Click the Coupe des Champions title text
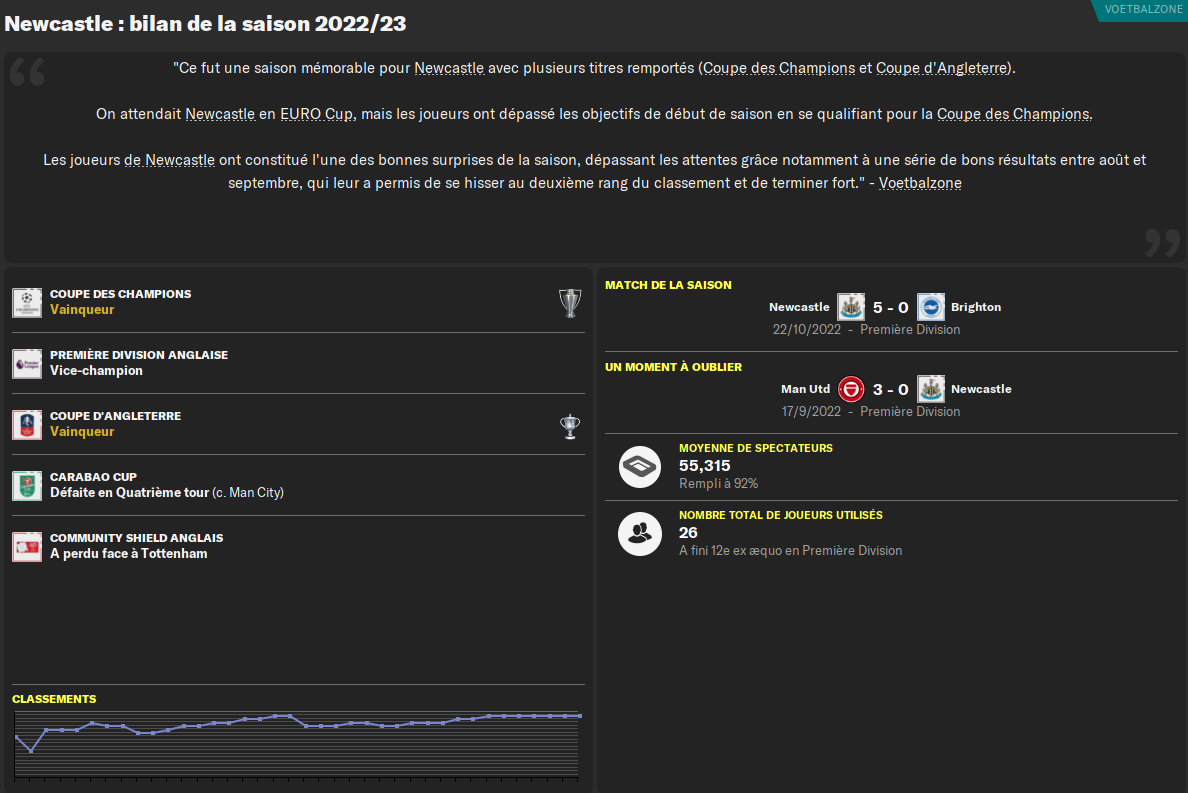Viewport: 1188px width, 793px height. 120,294
